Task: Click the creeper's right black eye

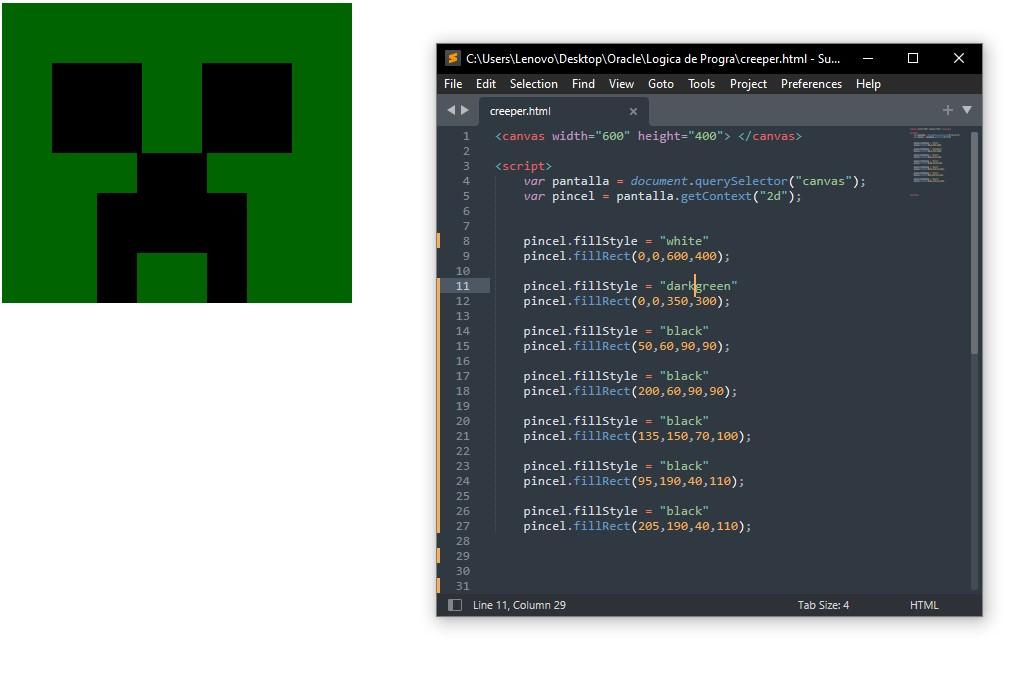Action: 246,108
